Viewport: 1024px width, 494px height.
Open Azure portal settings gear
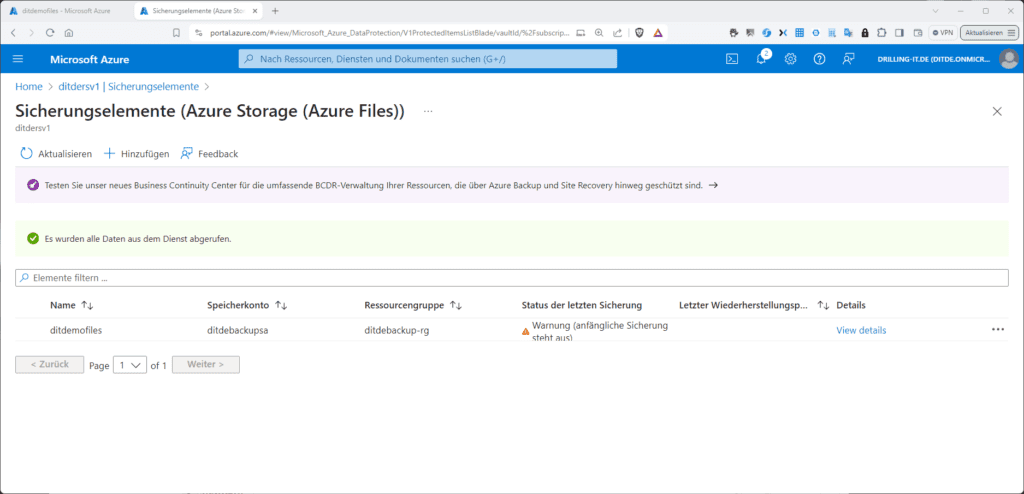(790, 59)
